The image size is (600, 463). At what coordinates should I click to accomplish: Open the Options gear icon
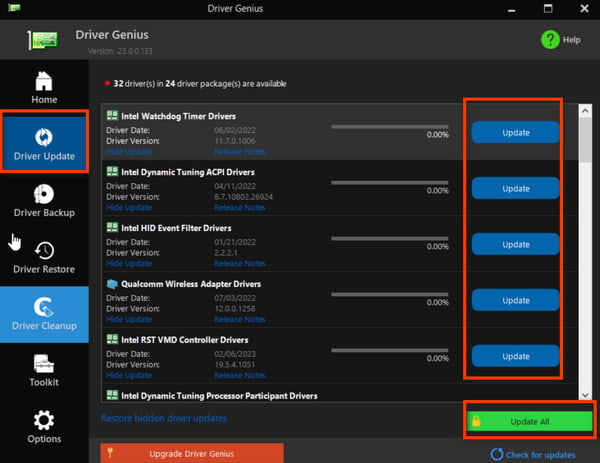click(44, 420)
